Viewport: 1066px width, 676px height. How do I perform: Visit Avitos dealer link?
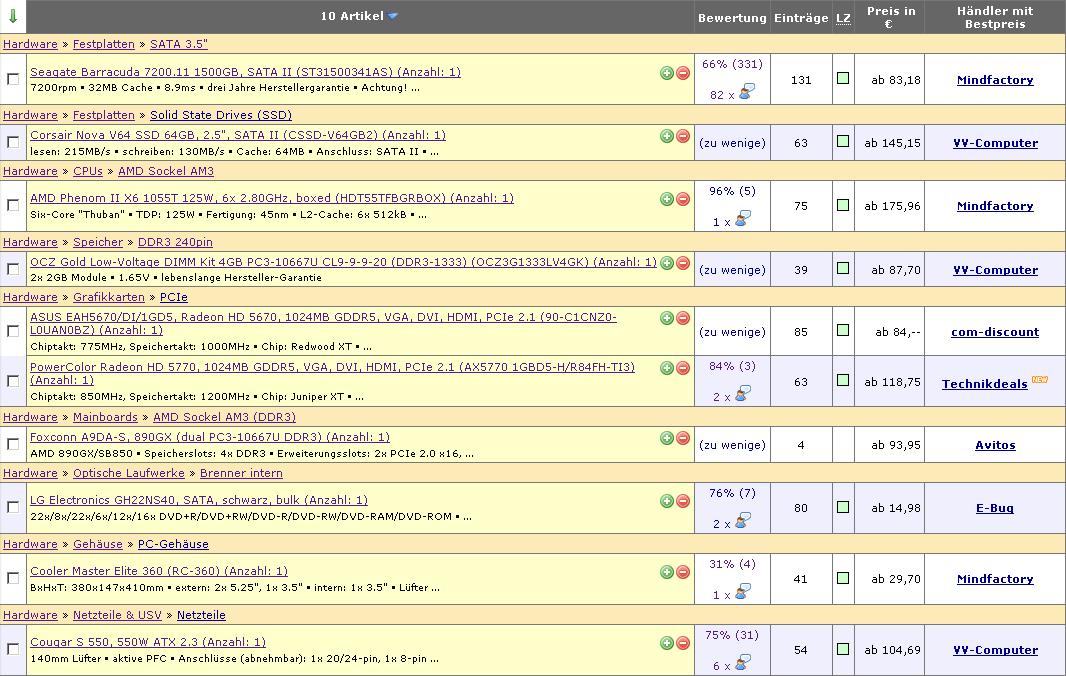pyautogui.click(x=995, y=445)
